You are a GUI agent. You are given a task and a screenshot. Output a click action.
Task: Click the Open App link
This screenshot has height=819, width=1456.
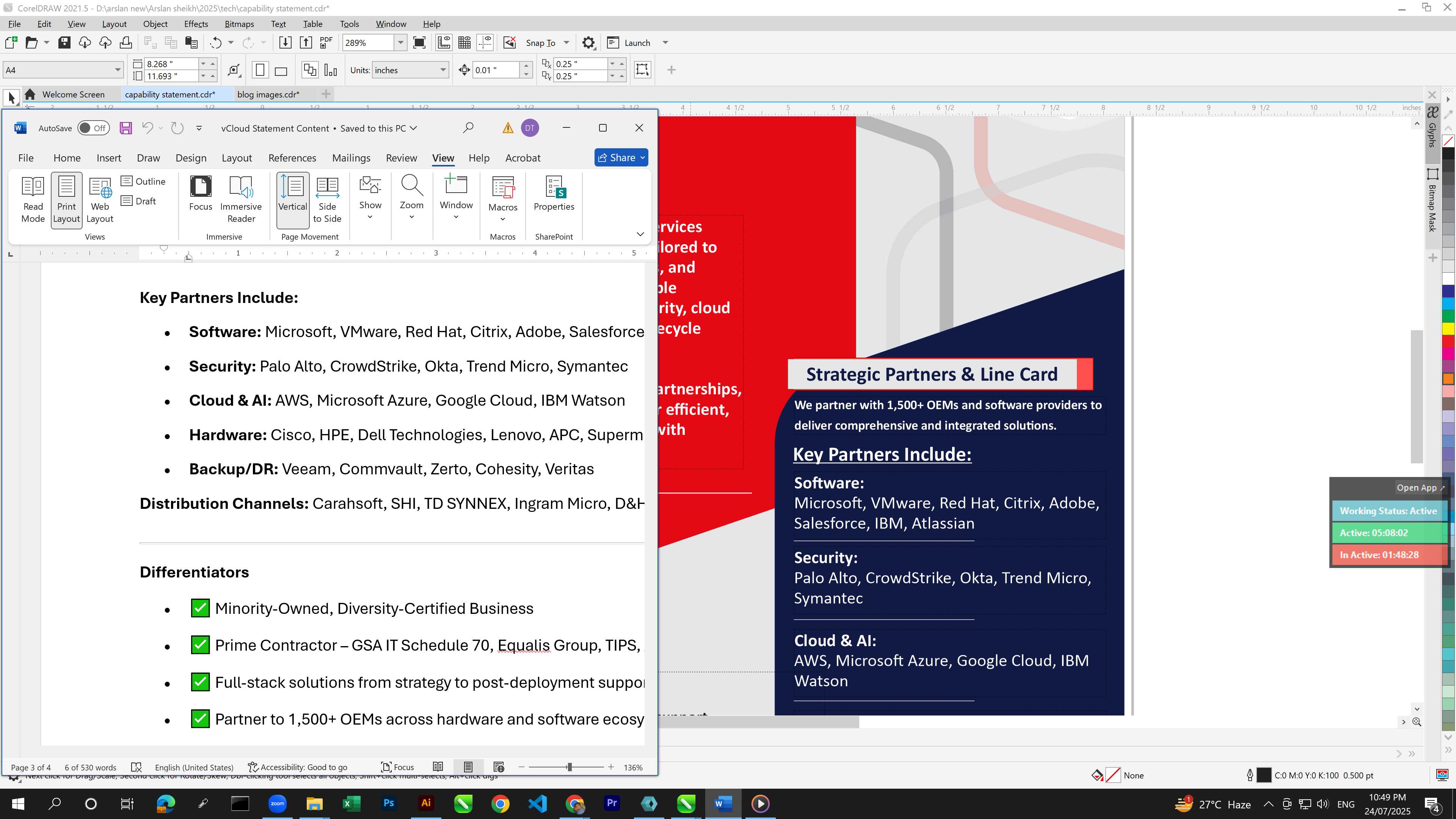click(1420, 487)
